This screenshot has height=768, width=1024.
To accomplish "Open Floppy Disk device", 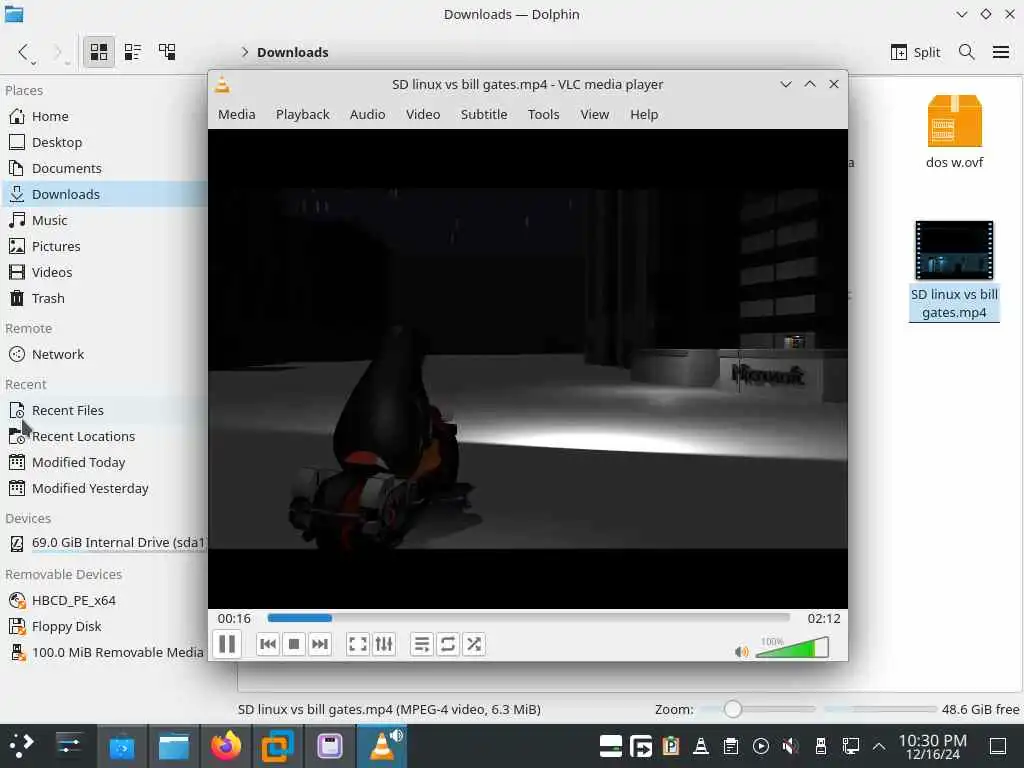I will pos(104,626).
